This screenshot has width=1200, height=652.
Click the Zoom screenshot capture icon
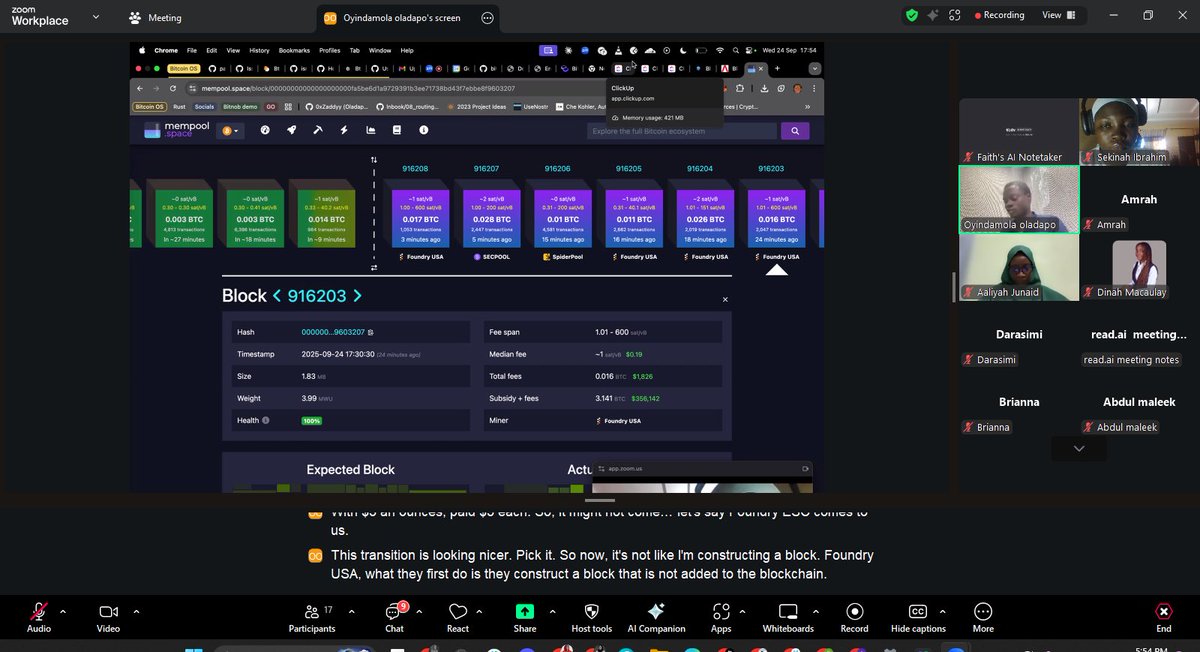coord(955,15)
